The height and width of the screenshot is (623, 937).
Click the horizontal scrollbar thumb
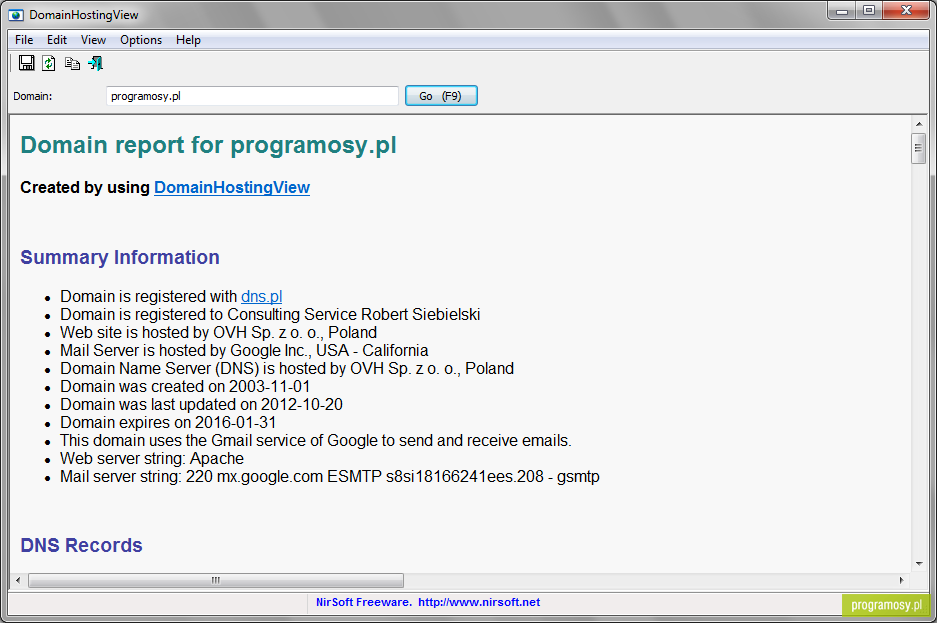click(216, 580)
